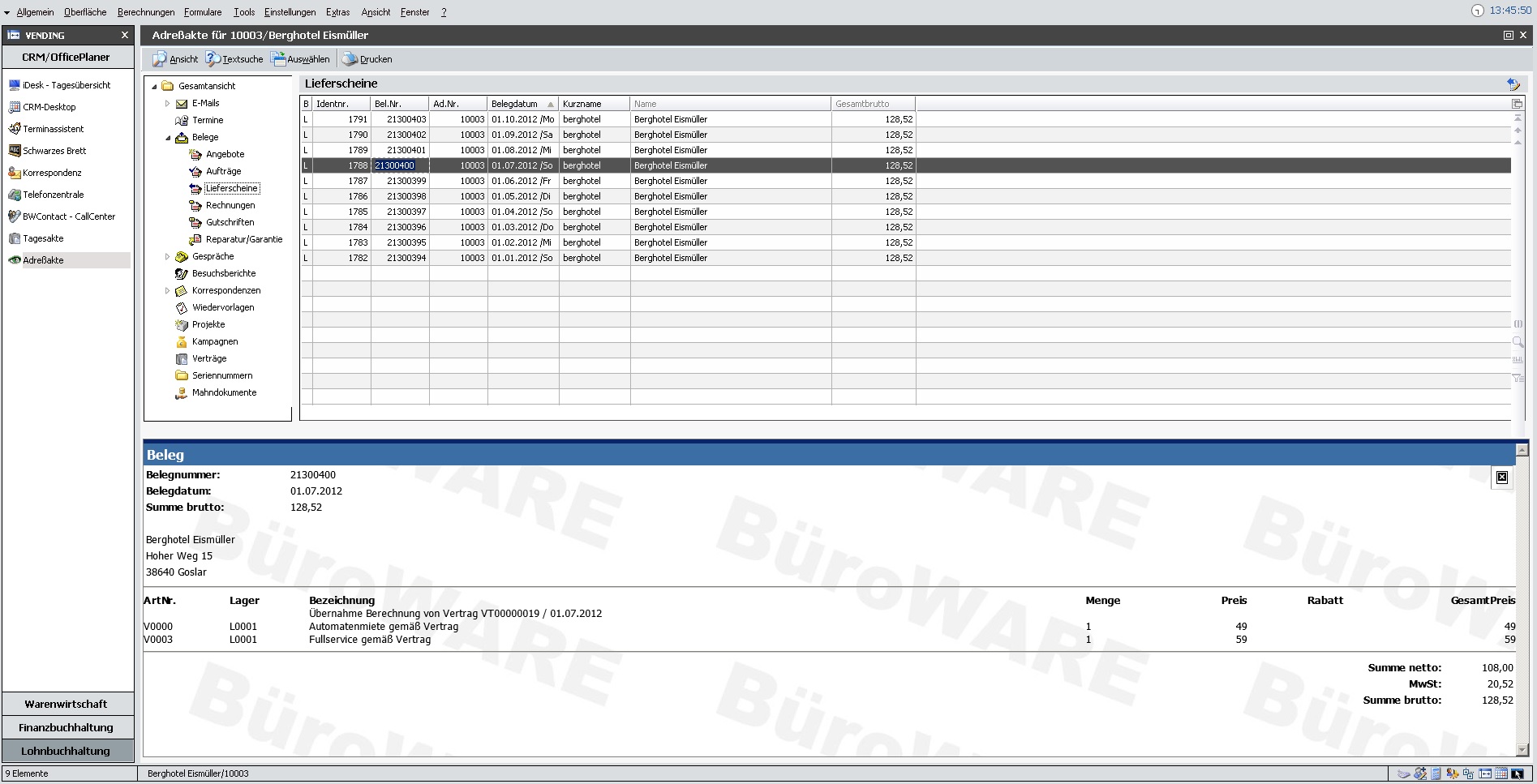Screen dimensions: 1537x784
Task: Select Aufträge under Belege
Action: pyautogui.click(x=223, y=171)
